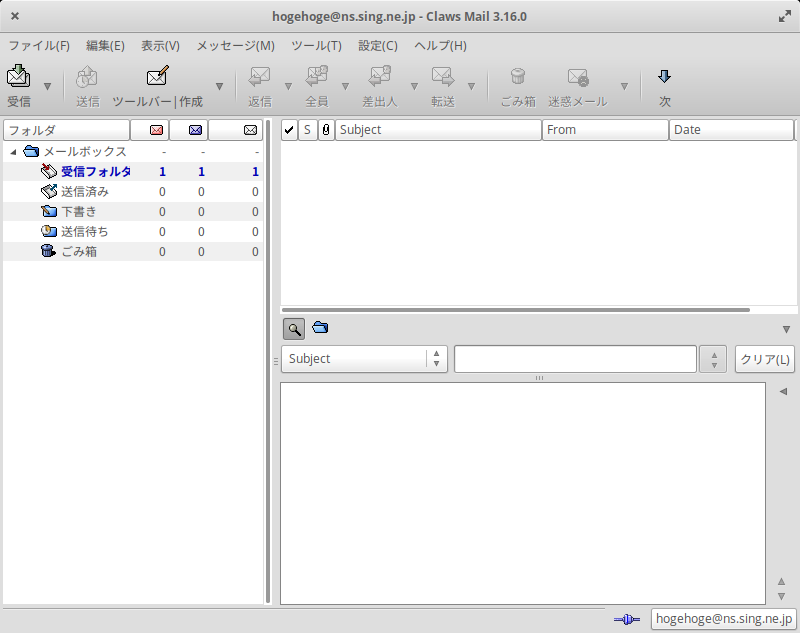
Task: Click the 差出人 (reply to sender) icon
Action: (380, 77)
